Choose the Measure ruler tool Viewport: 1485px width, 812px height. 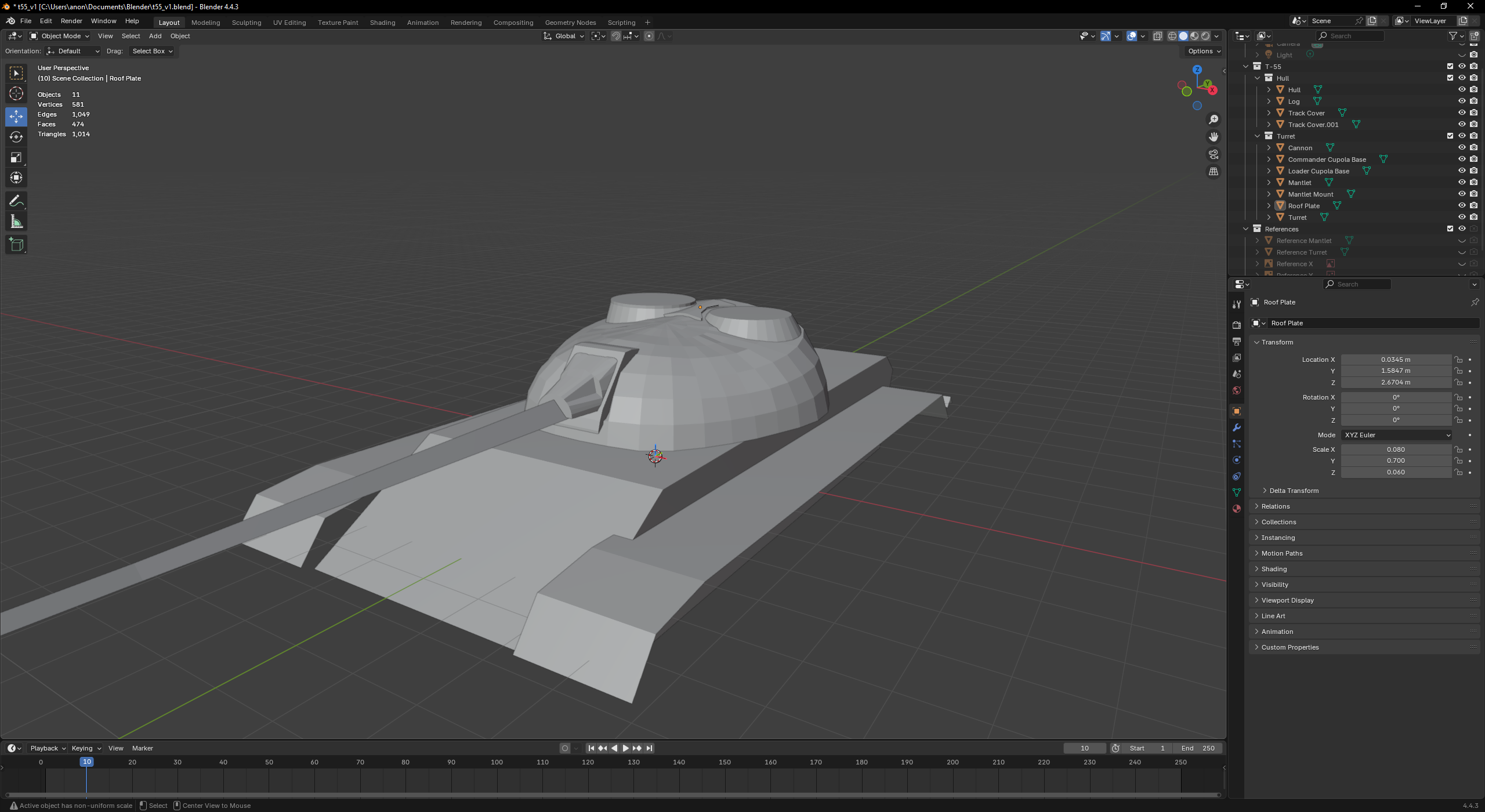[16, 222]
